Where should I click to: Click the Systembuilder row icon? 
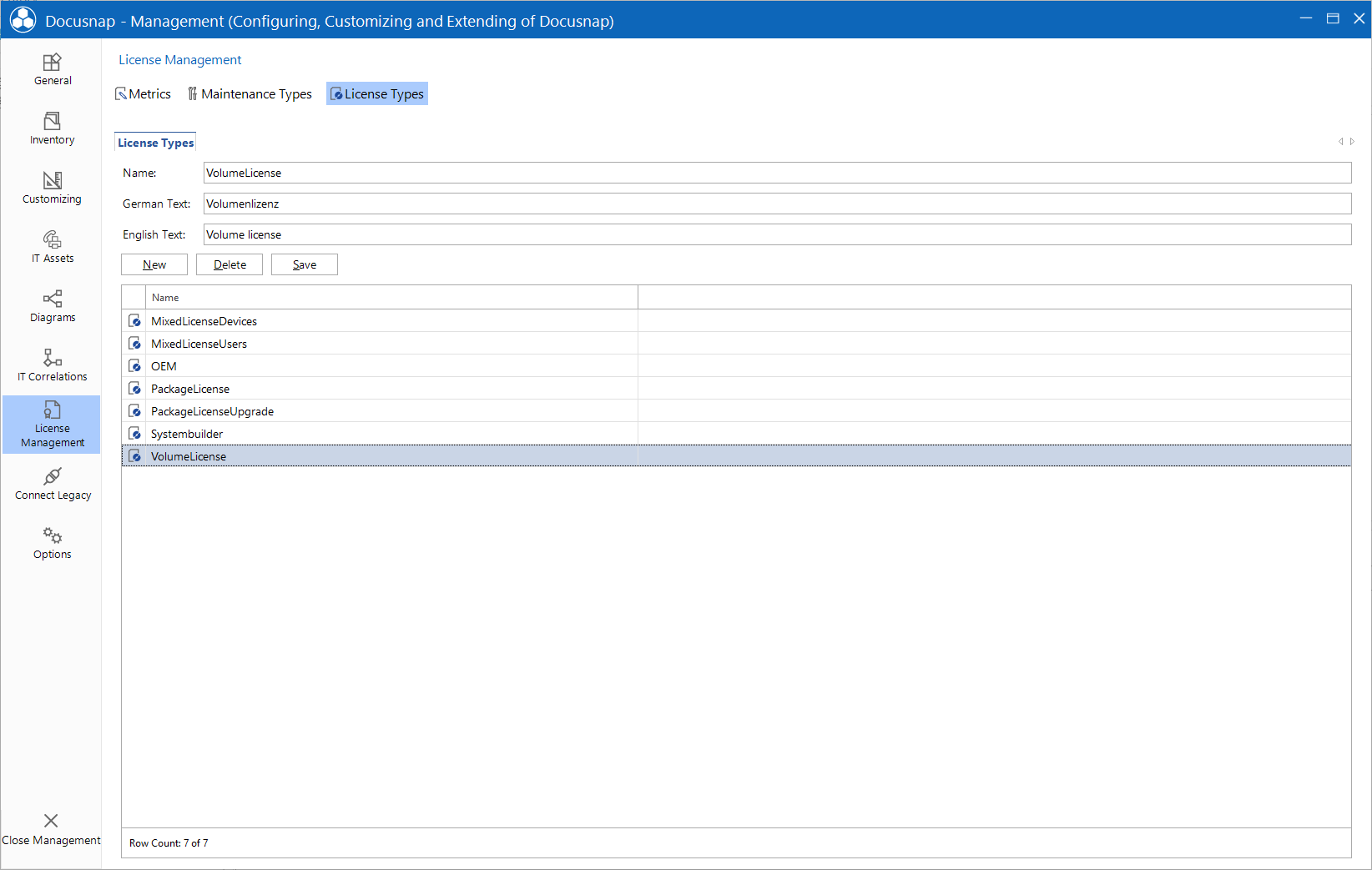(134, 434)
